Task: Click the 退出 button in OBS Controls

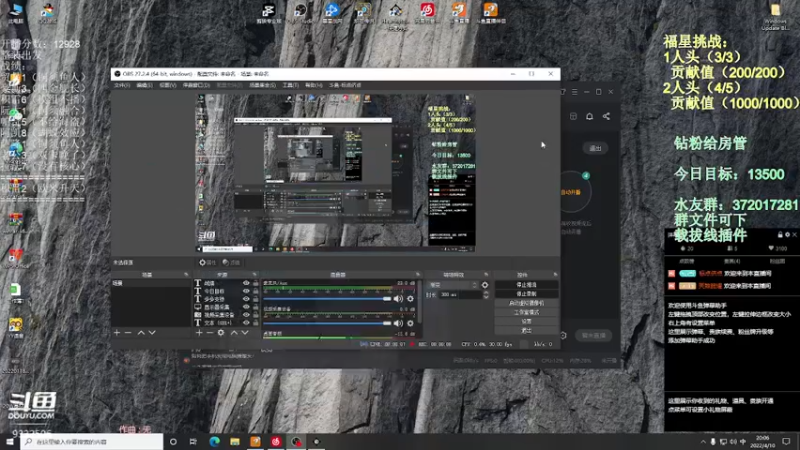Action: click(x=526, y=331)
